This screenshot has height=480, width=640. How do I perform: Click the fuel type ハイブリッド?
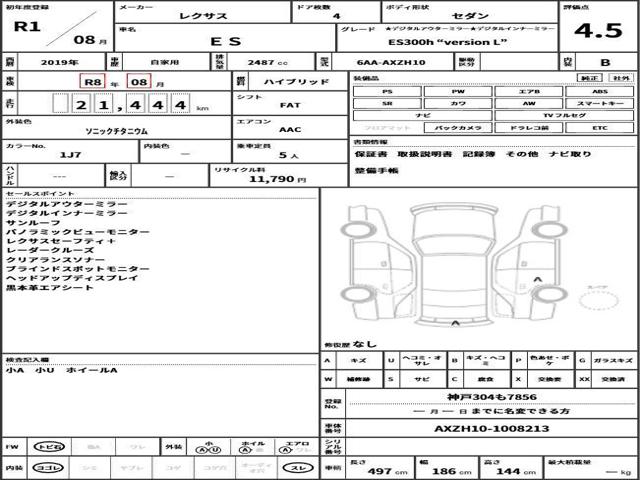296,82
